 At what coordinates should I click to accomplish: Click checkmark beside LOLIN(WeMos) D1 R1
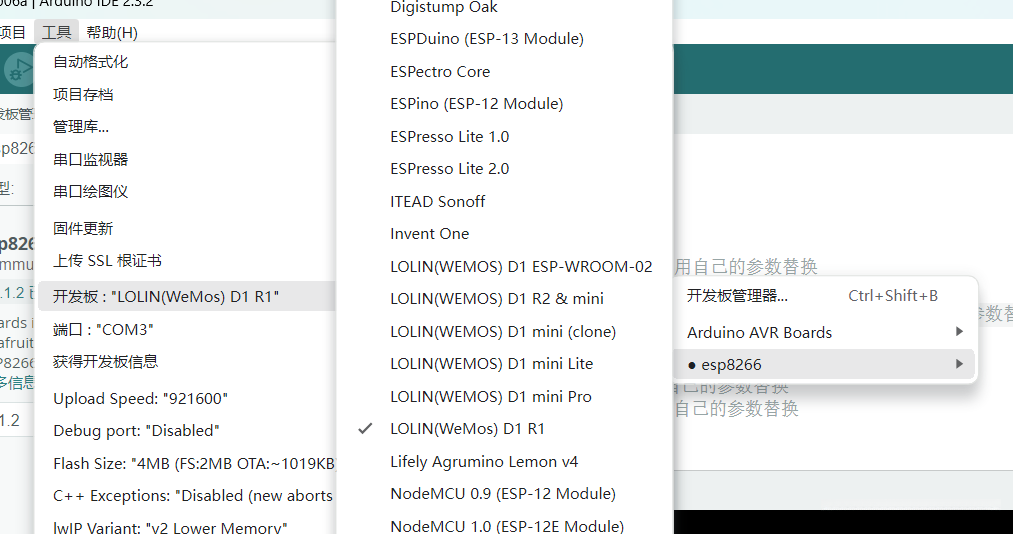pyautogui.click(x=366, y=428)
